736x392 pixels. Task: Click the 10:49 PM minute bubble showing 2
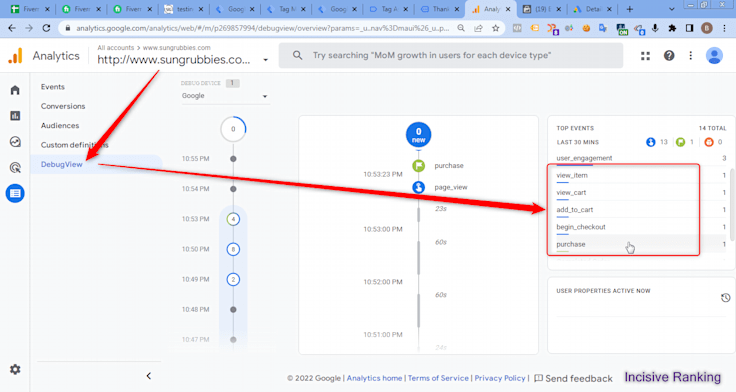click(x=233, y=279)
